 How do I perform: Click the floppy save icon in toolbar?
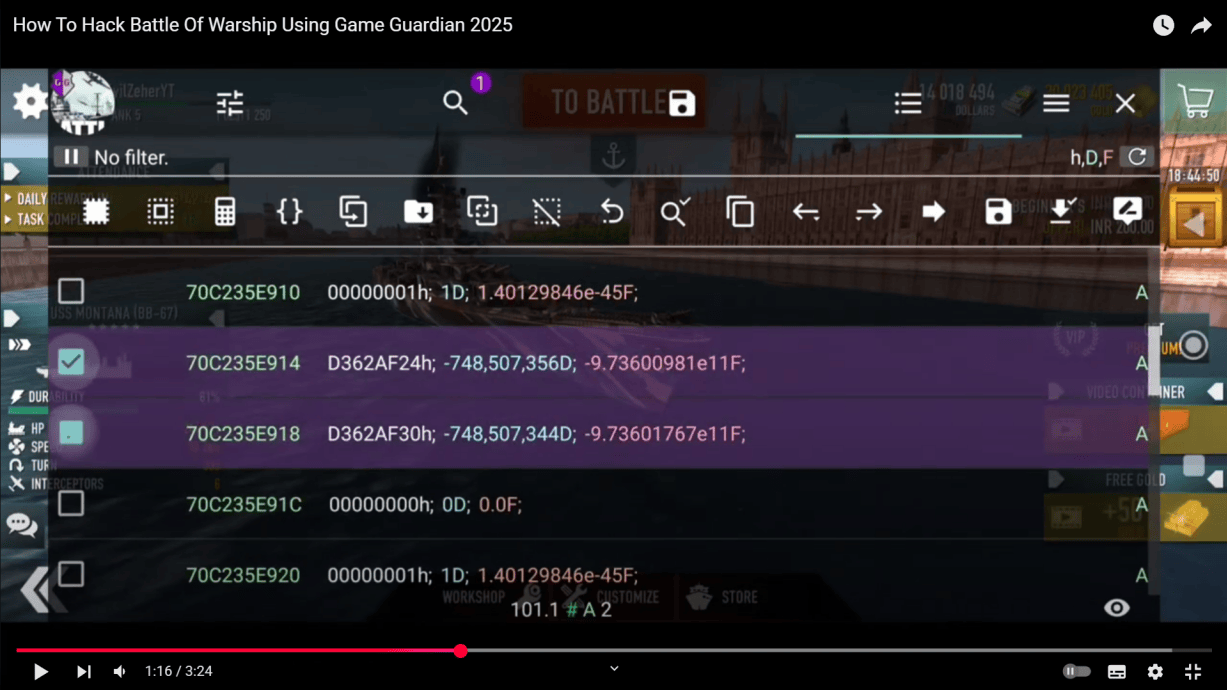pyautogui.click(x=998, y=212)
